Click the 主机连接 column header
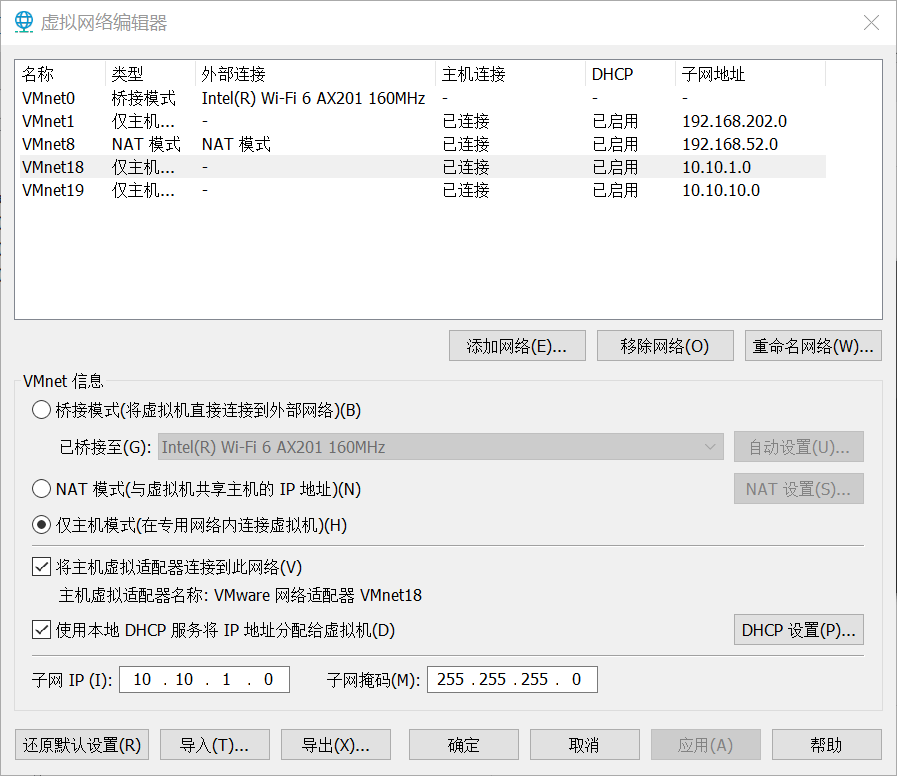The image size is (897, 776). click(x=510, y=74)
